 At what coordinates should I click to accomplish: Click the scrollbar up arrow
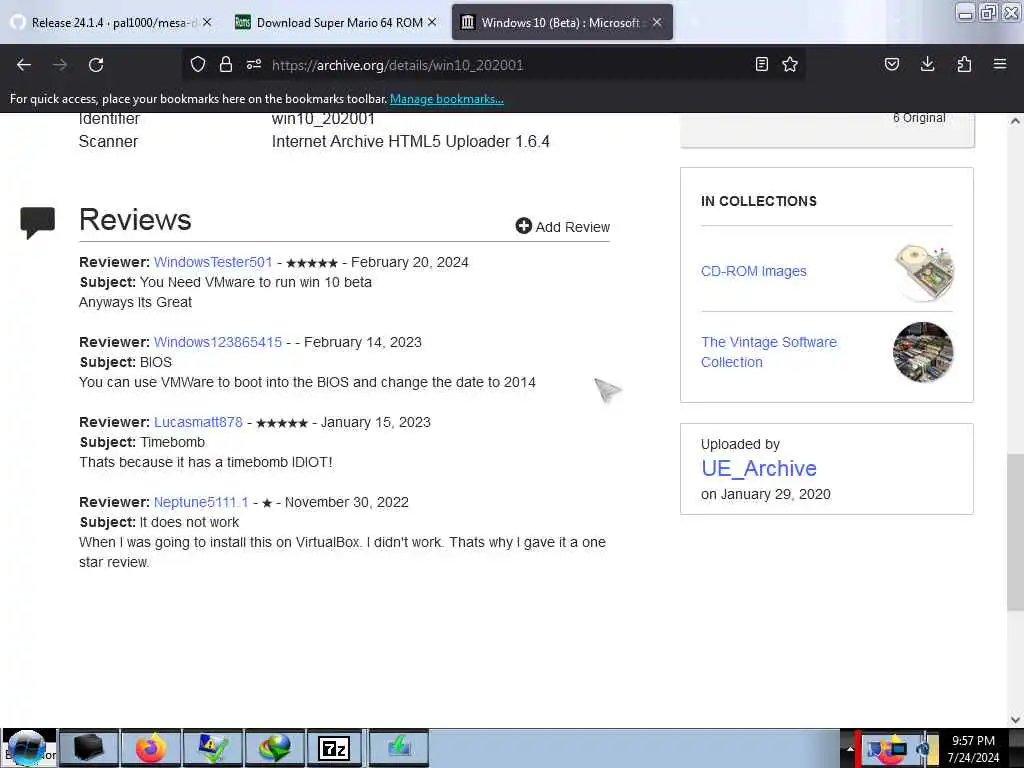pyautogui.click(x=1015, y=121)
